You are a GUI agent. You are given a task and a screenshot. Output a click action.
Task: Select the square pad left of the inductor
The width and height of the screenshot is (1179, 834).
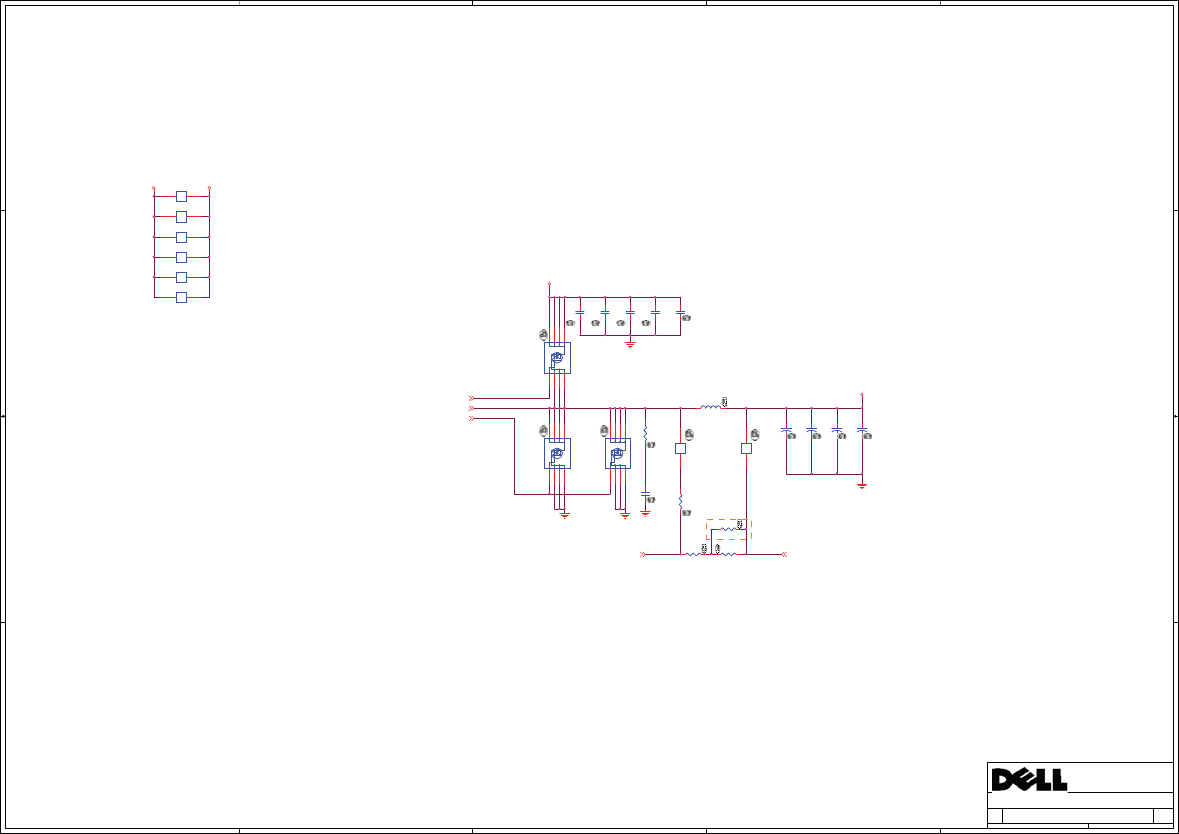(x=680, y=448)
